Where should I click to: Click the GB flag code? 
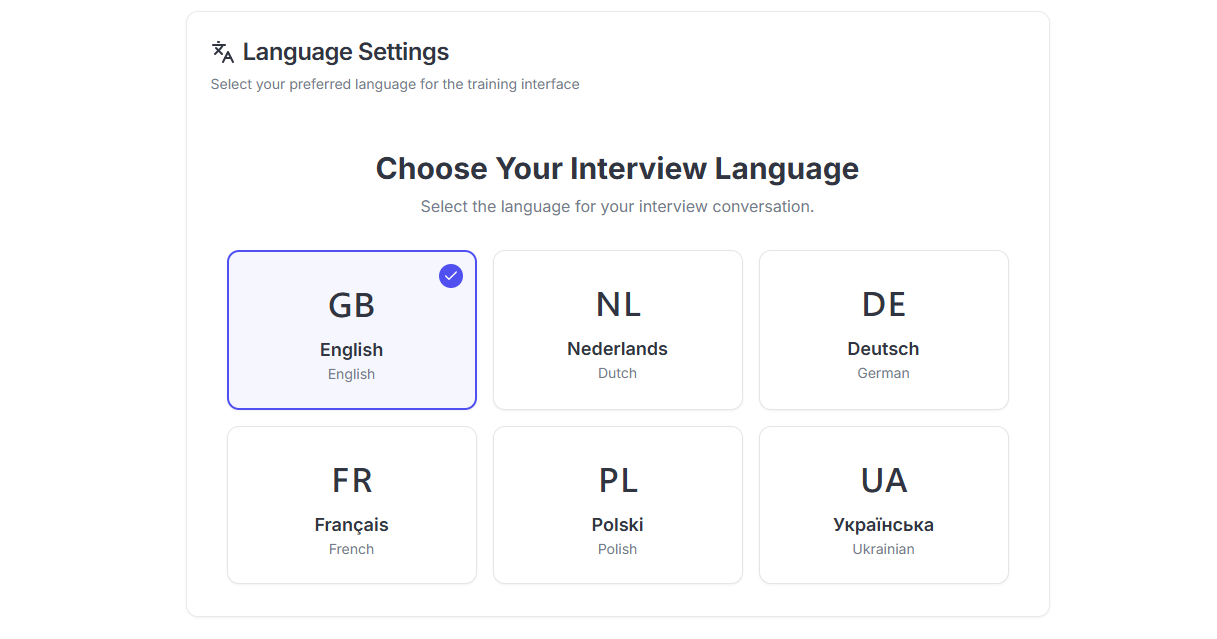point(351,305)
